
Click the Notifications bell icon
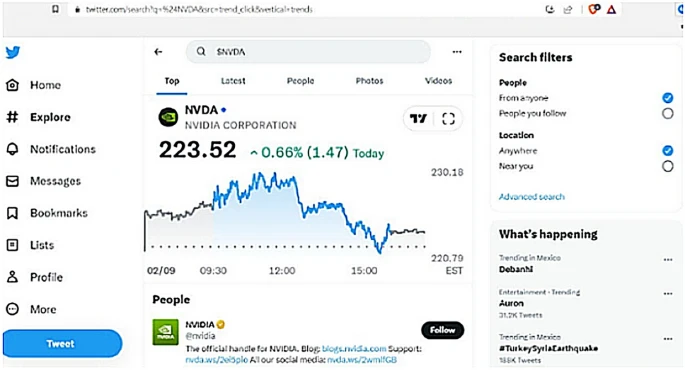(x=13, y=149)
